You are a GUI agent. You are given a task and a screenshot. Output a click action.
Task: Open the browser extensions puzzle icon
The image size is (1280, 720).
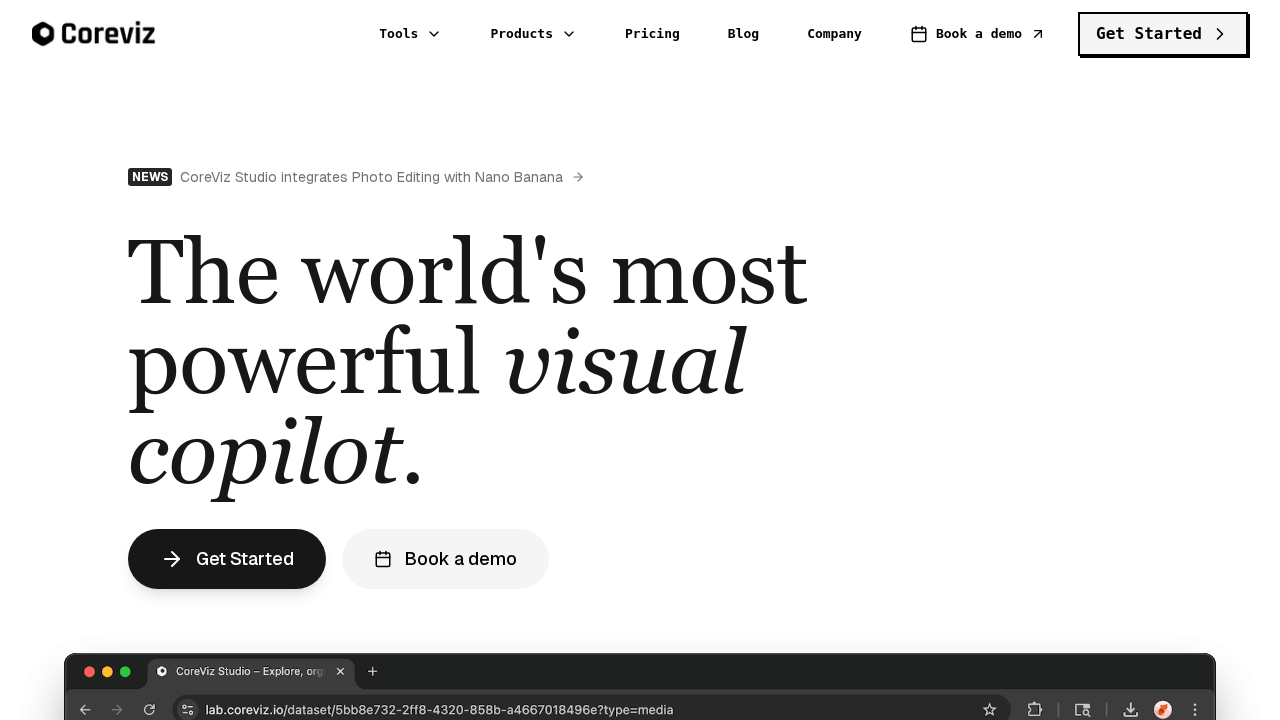1035,709
